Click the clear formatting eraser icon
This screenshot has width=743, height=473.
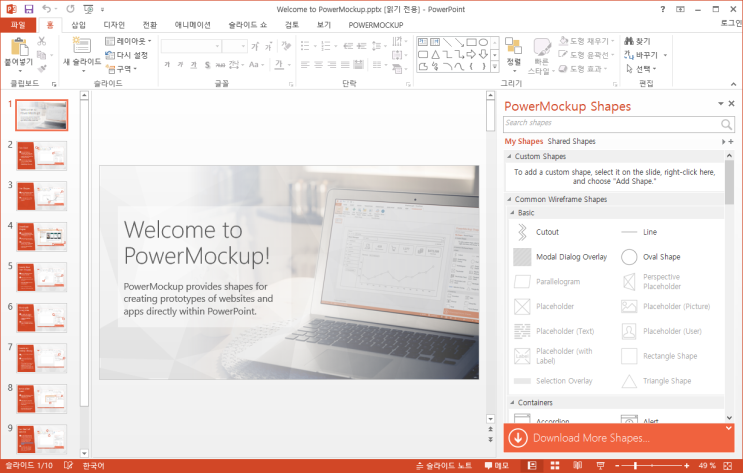coord(286,46)
